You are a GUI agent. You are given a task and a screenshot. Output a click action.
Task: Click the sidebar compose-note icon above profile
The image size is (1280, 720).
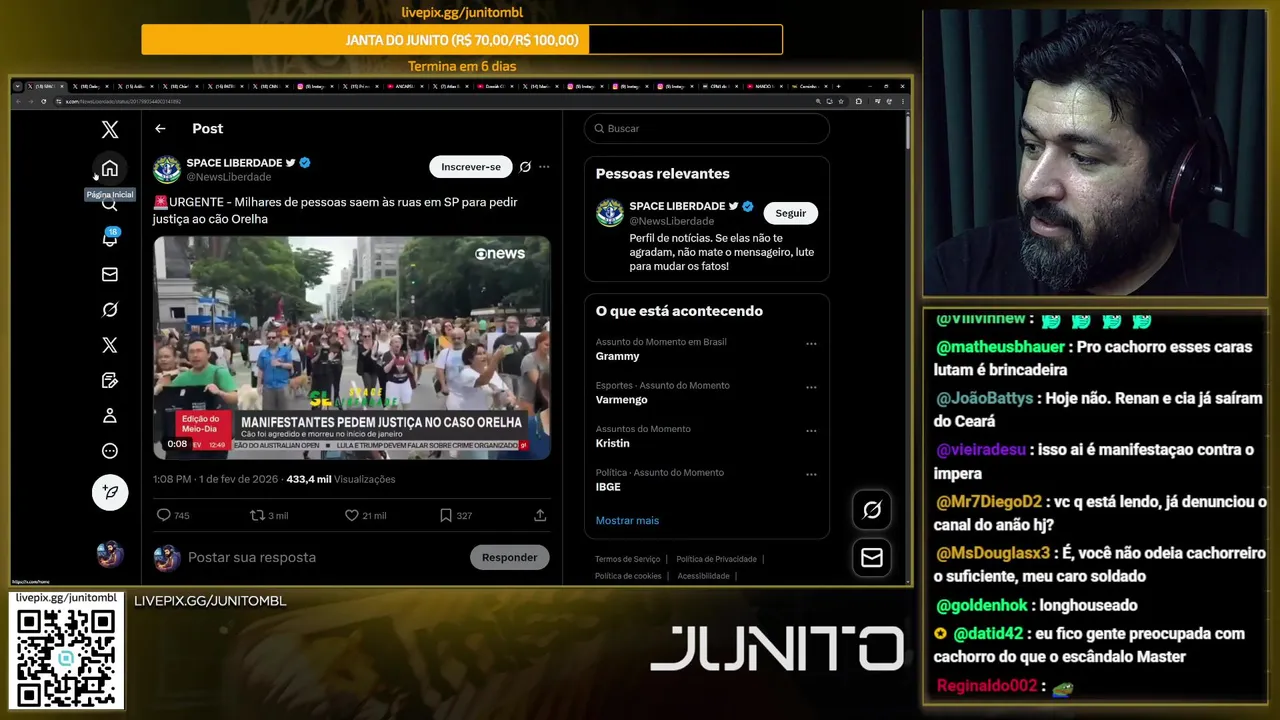[x=110, y=380]
